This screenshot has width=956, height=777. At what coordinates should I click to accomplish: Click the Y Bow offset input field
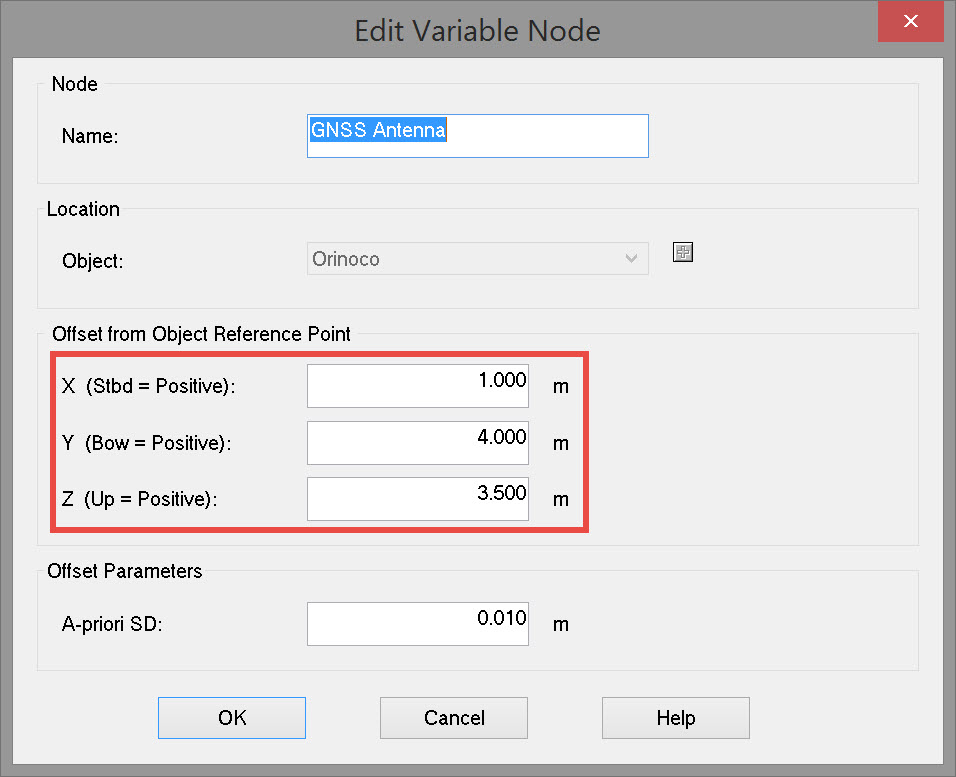(x=417, y=443)
